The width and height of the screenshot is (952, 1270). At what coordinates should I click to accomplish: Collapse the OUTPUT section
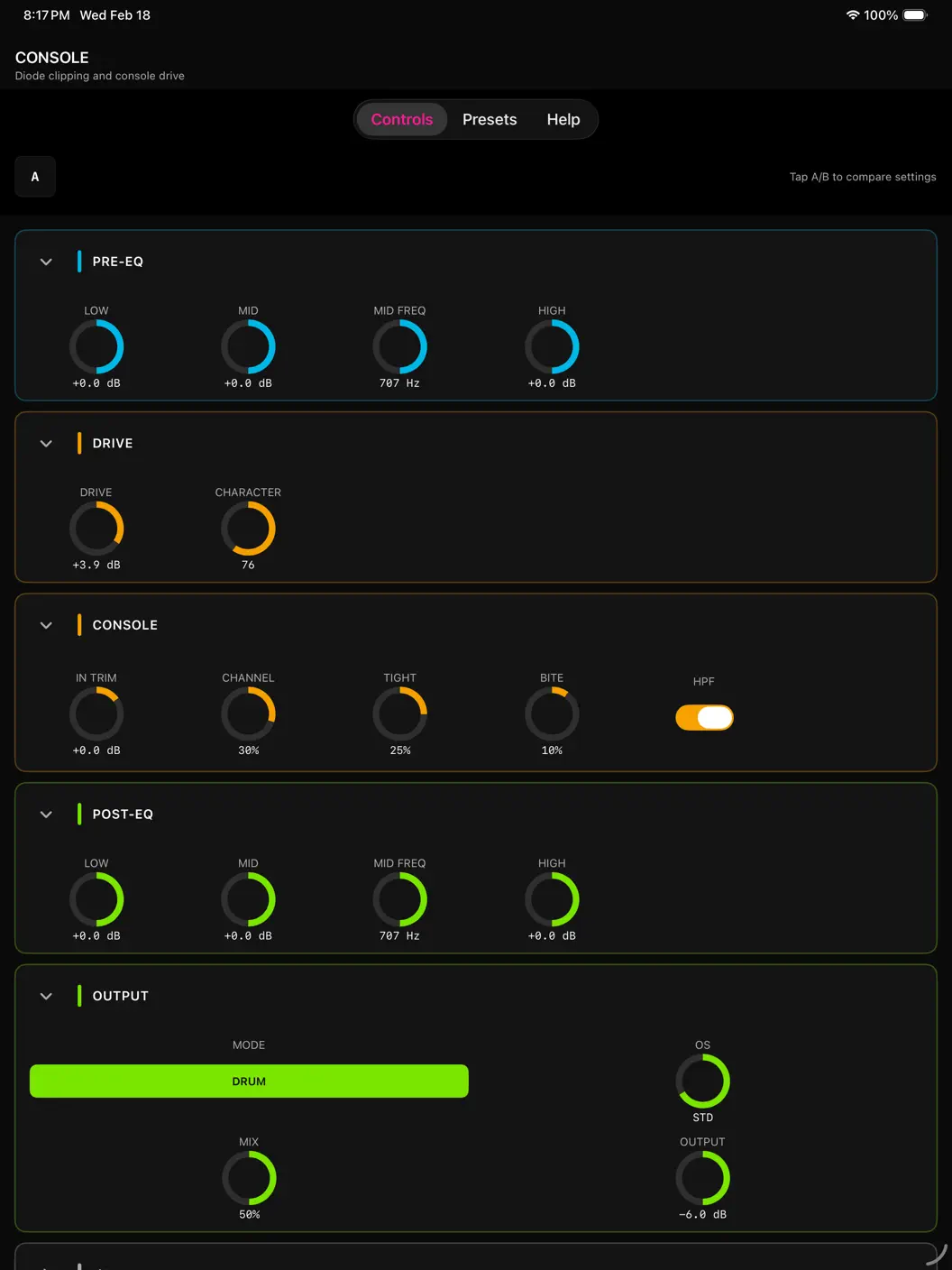coord(46,996)
